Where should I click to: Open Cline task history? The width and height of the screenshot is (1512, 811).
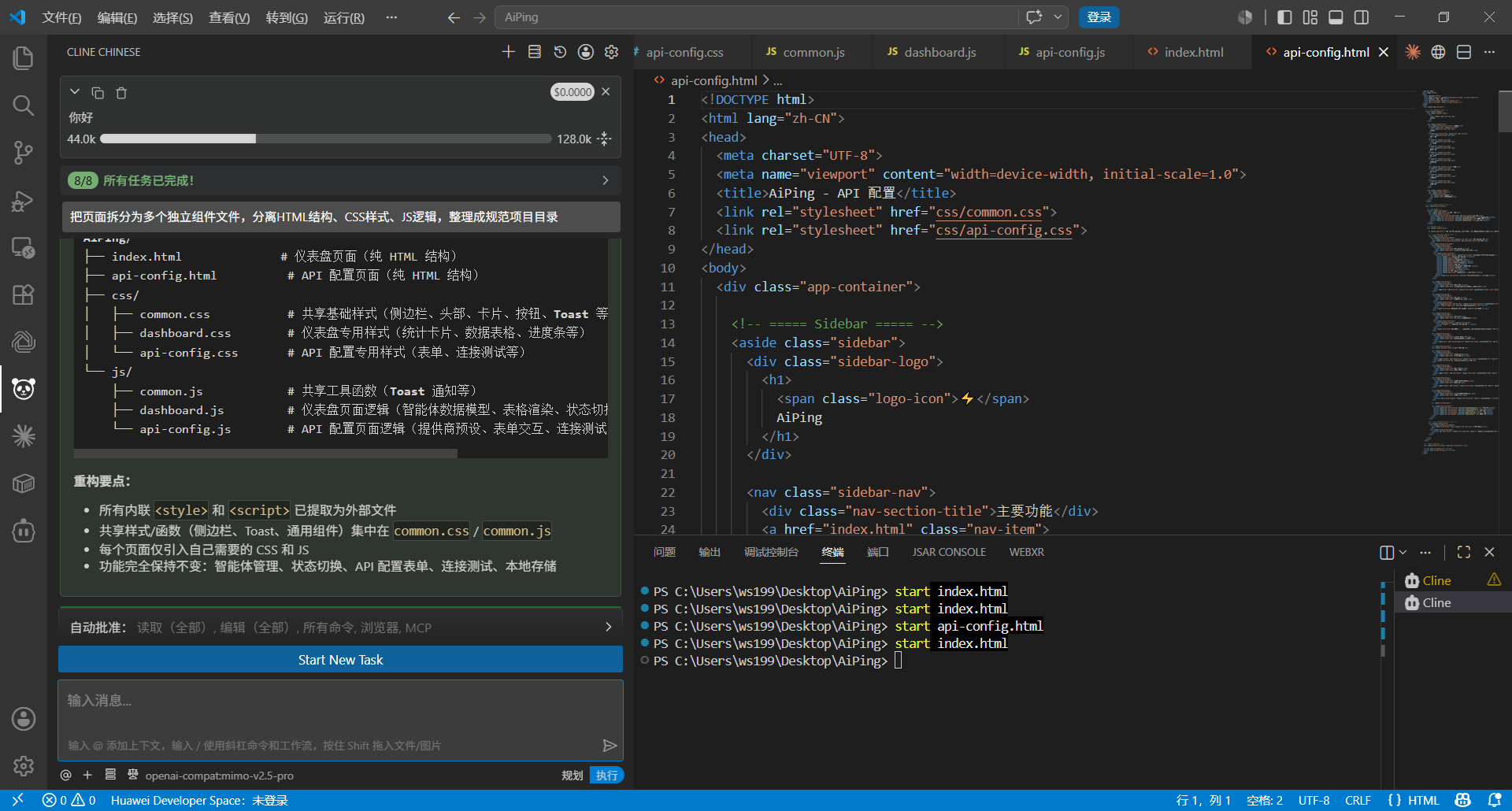(x=560, y=52)
